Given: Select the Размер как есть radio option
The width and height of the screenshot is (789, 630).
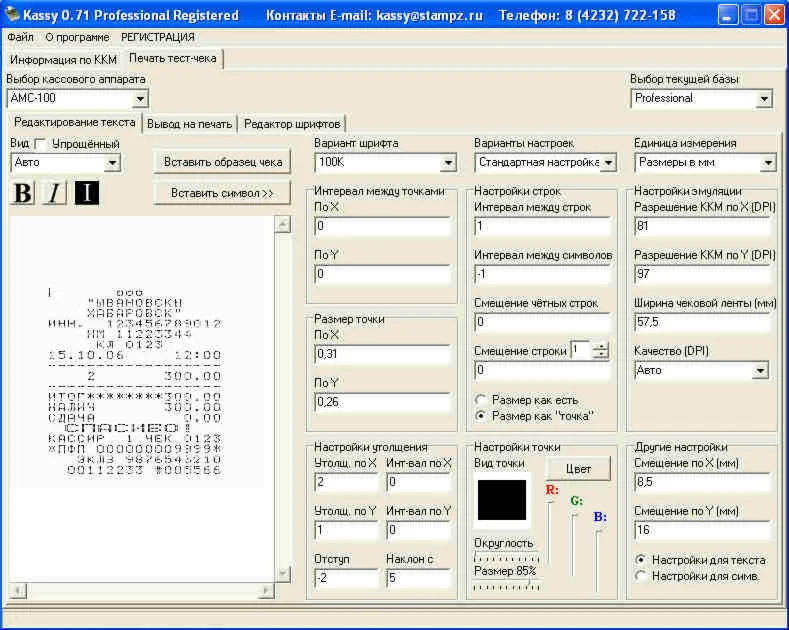Looking at the screenshot, I should coord(481,400).
